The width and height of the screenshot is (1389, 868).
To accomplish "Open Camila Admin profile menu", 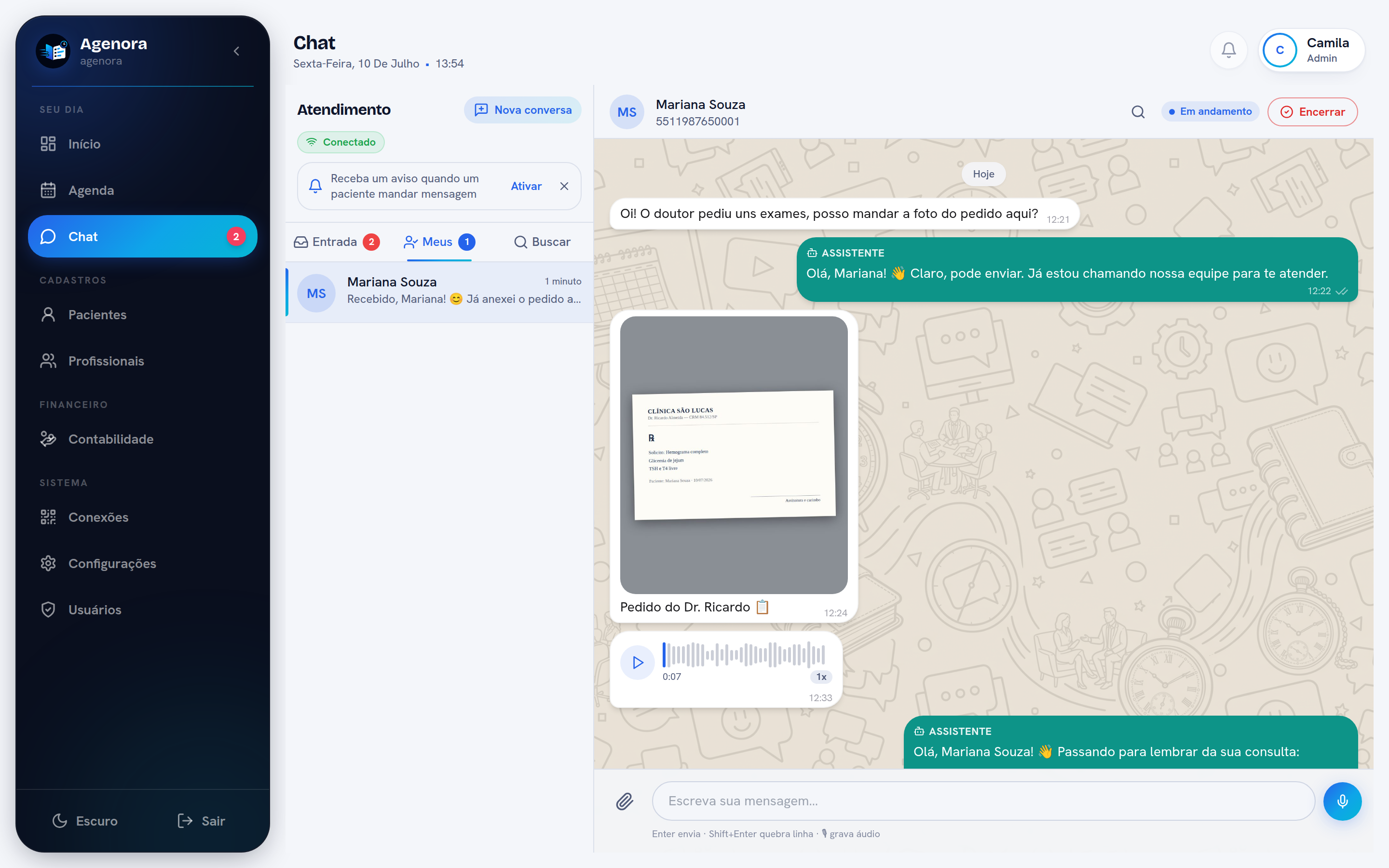I will click(x=1311, y=51).
